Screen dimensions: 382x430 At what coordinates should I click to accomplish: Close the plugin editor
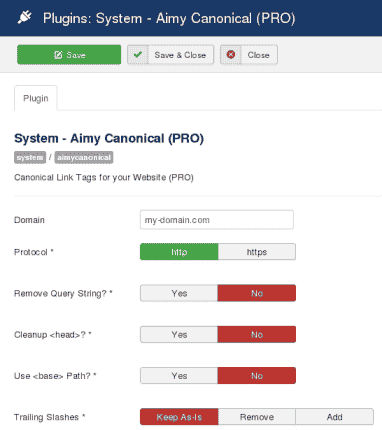(x=249, y=55)
